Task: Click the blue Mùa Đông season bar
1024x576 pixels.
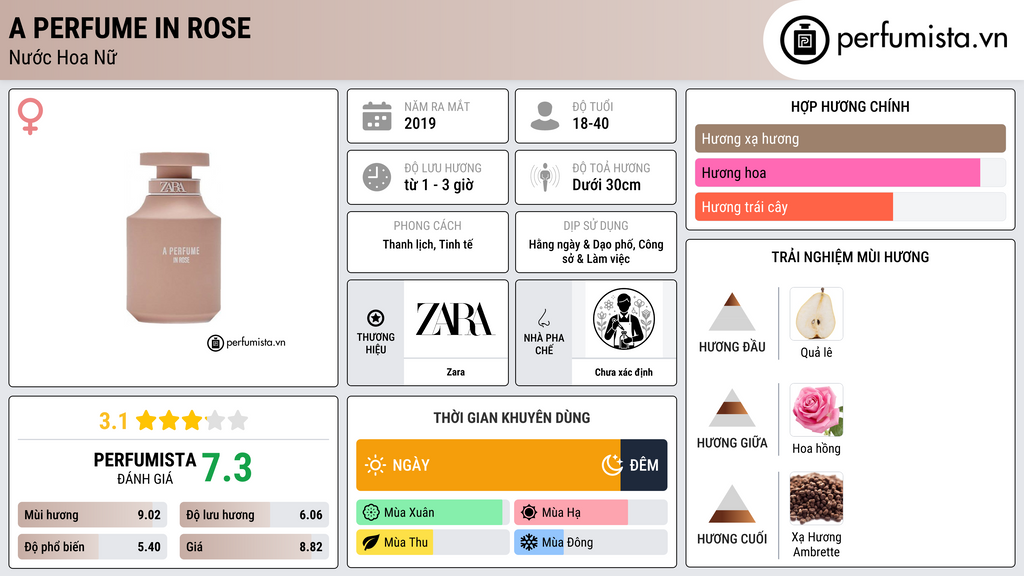Action: 539,542
